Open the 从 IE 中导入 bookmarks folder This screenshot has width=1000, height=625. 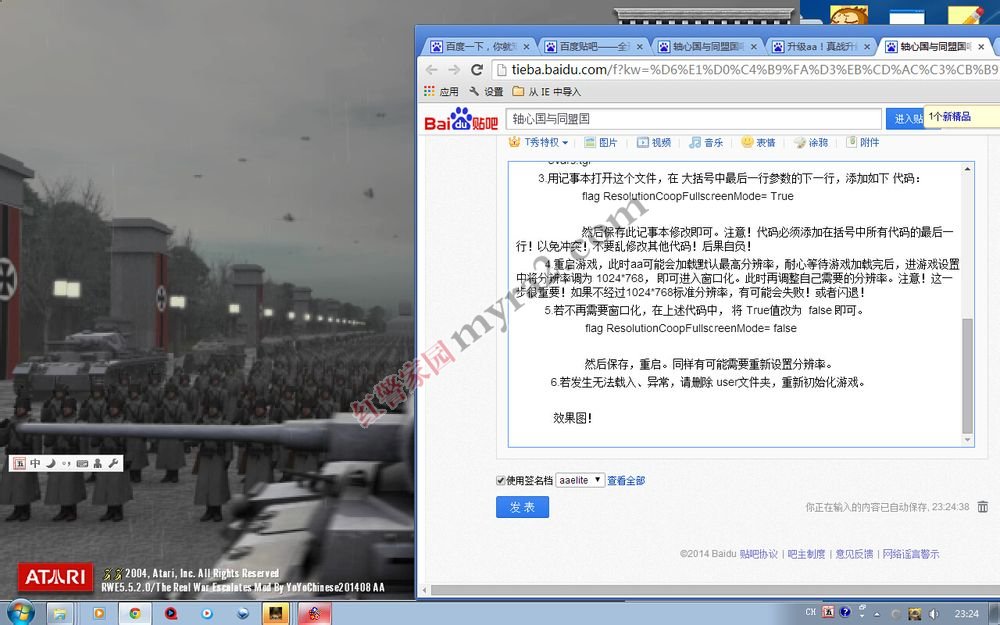click(547, 91)
